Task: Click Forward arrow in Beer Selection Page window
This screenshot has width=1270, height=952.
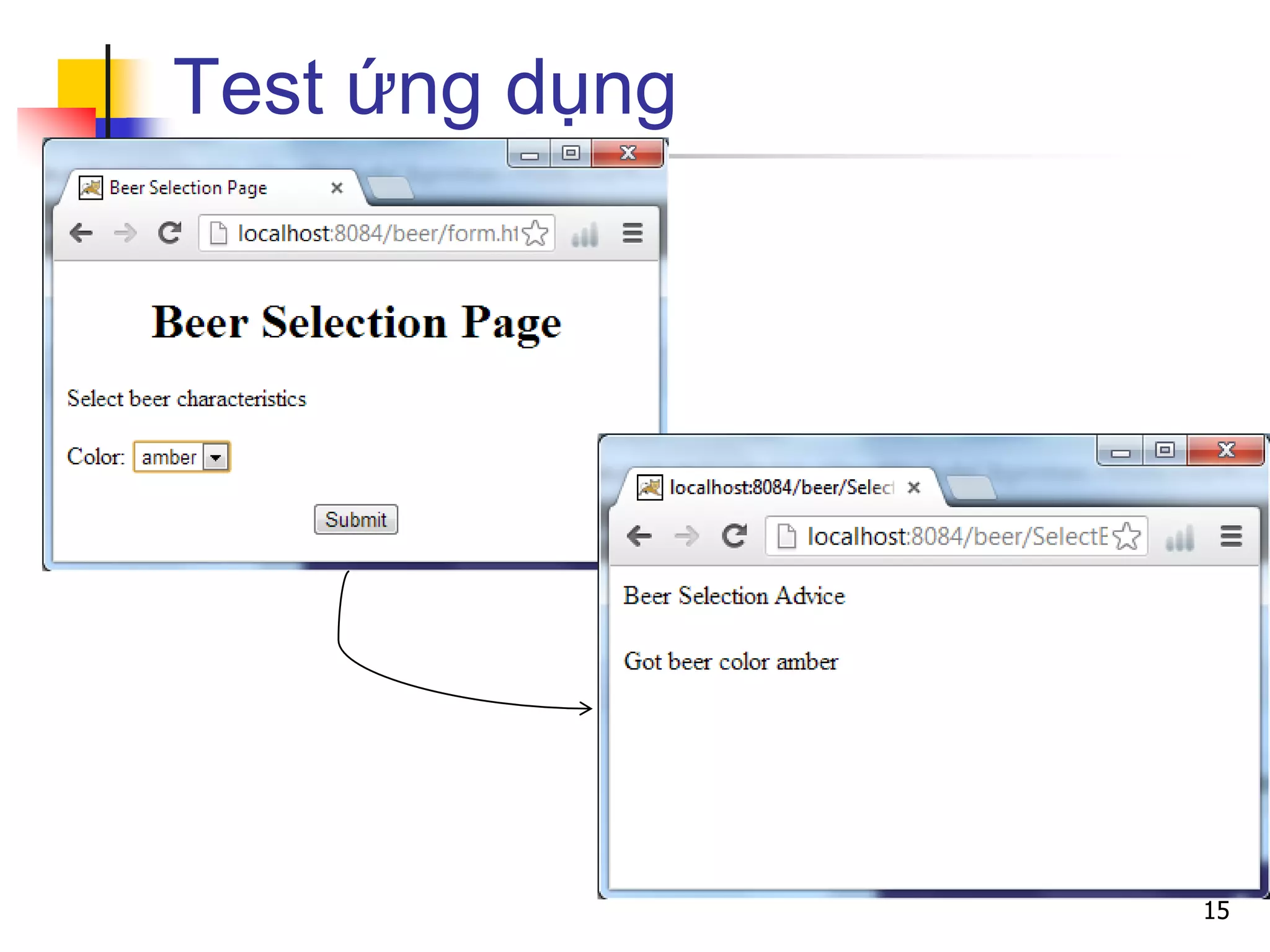Action: pos(126,233)
